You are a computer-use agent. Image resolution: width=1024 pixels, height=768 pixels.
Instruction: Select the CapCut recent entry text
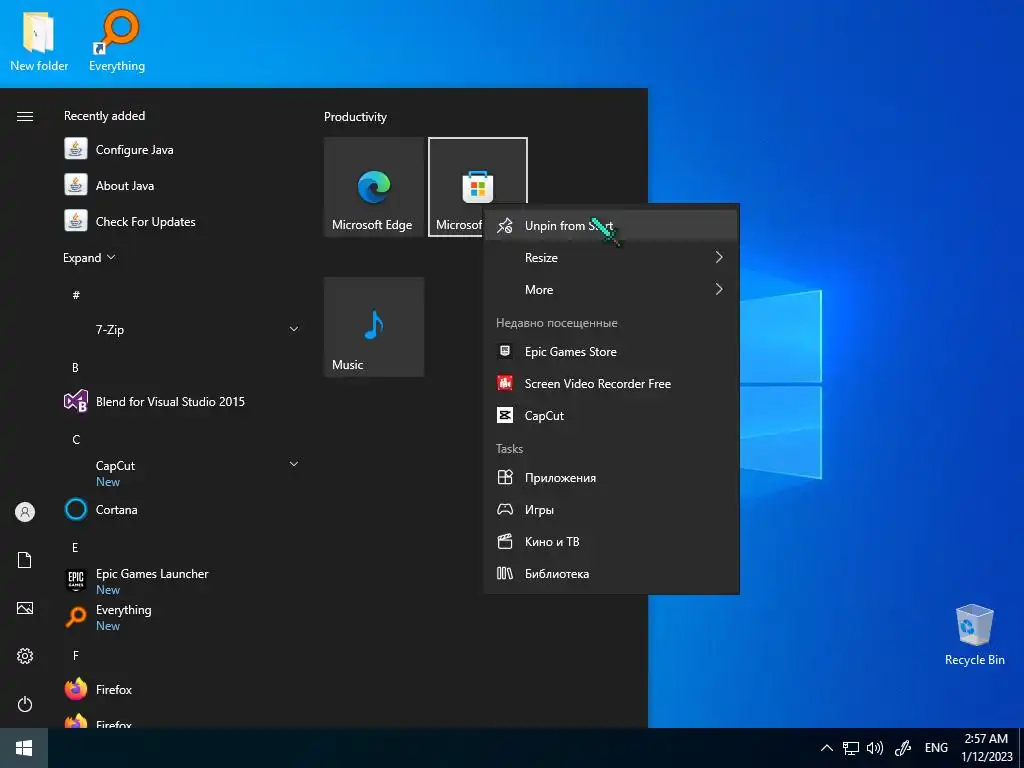coord(545,415)
